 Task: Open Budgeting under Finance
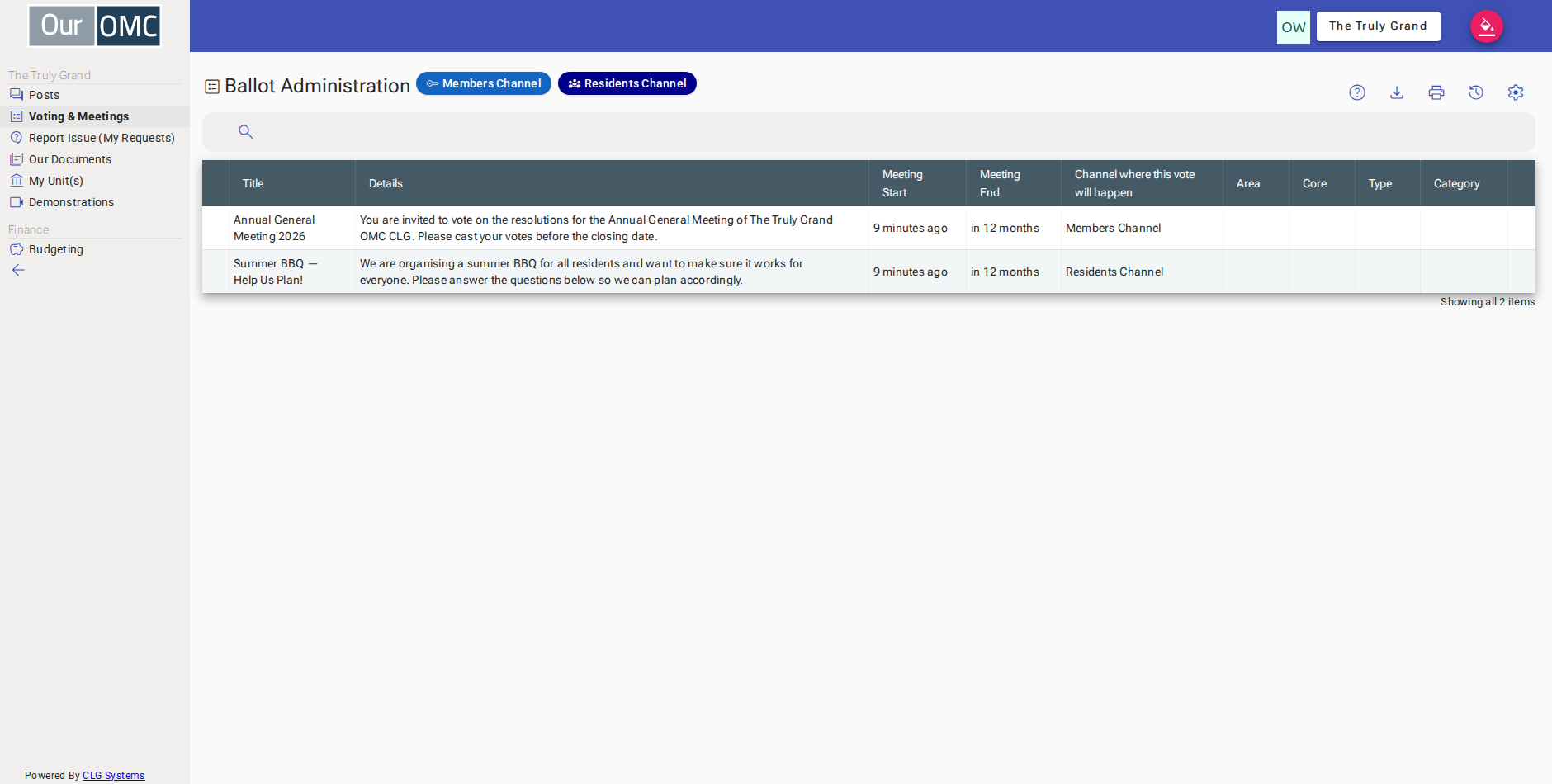click(x=95, y=249)
